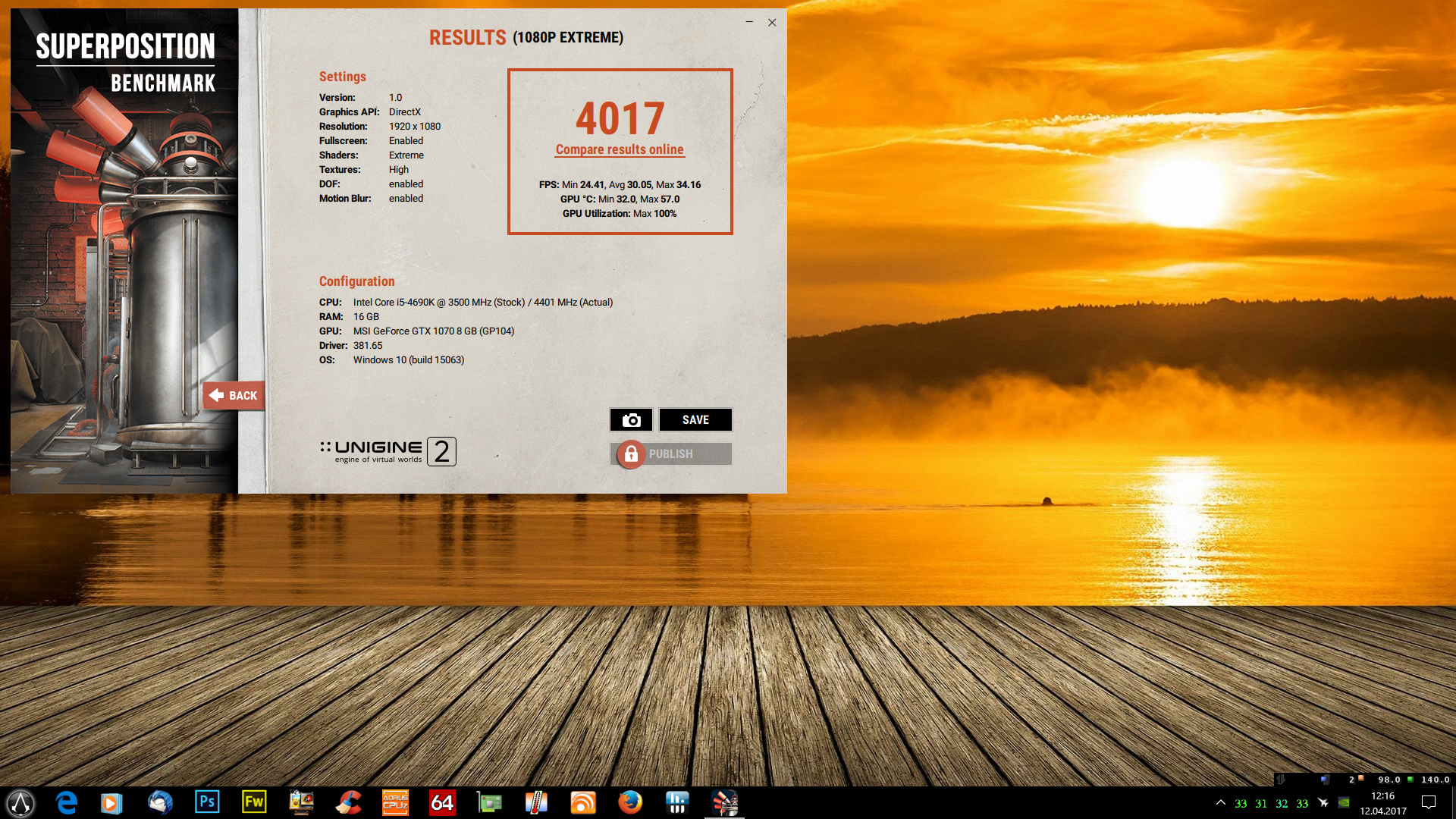Open Compare results online link
Viewport: 1456px width, 819px height.
click(620, 149)
